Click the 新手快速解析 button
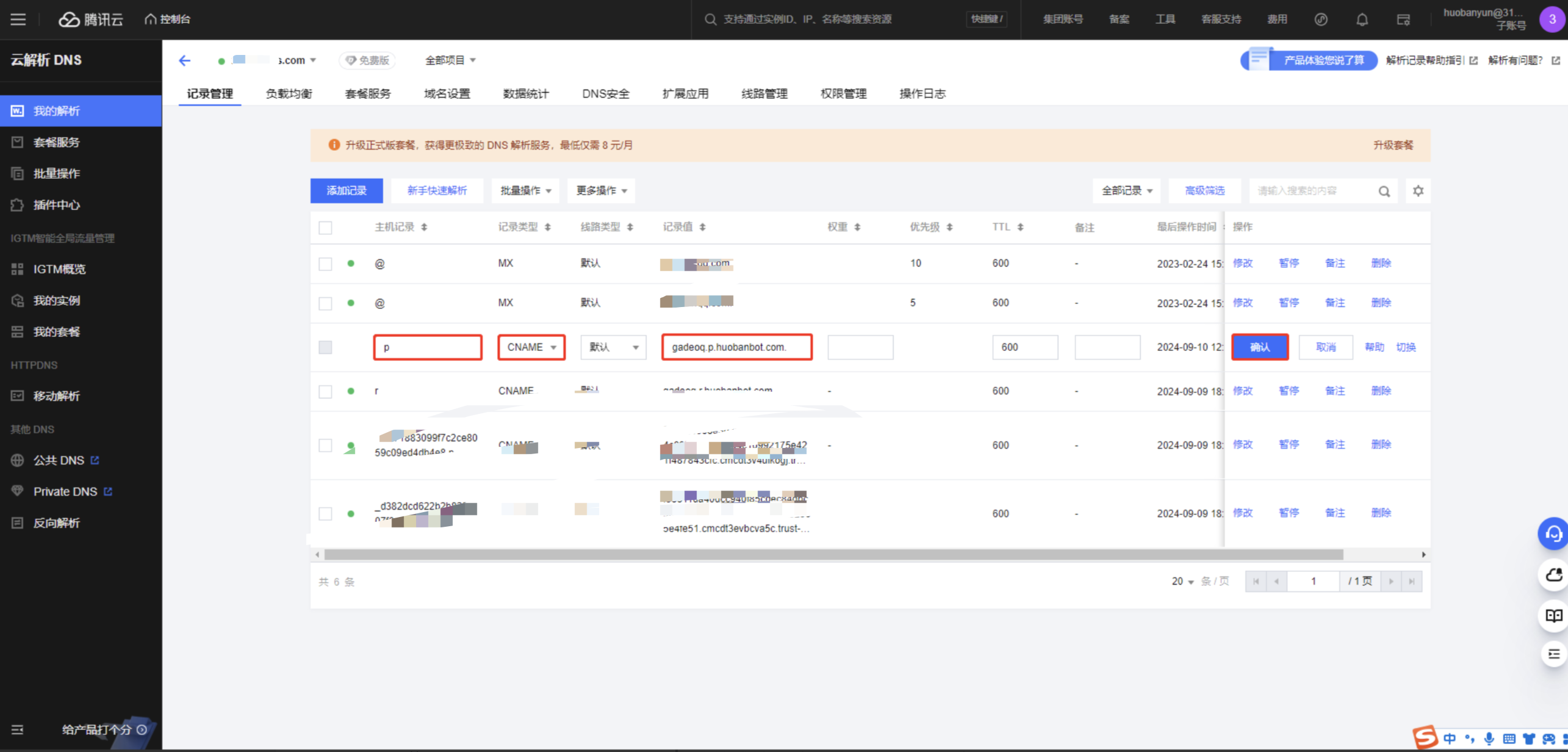The width and height of the screenshot is (1568, 752). pyautogui.click(x=437, y=191)
